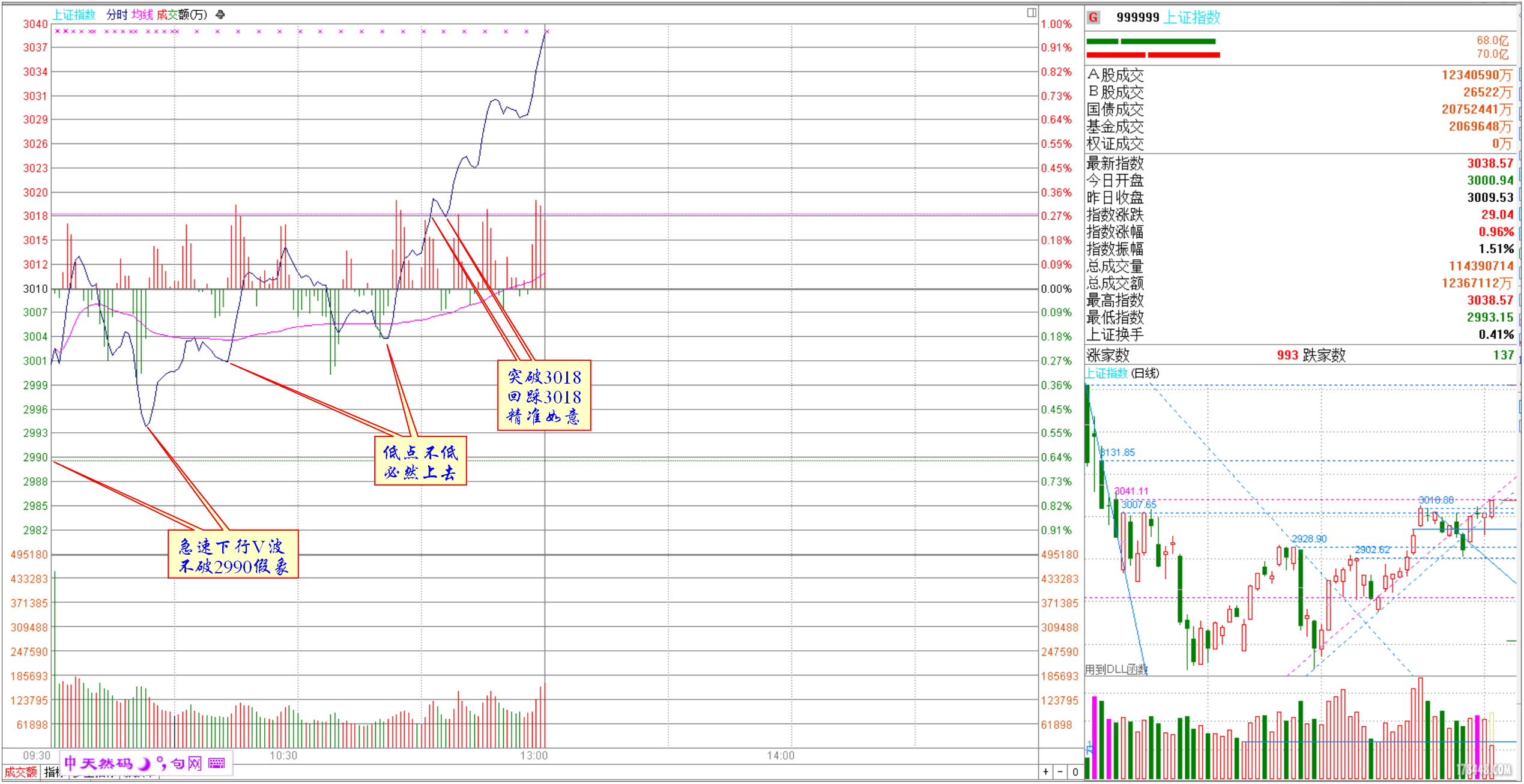The image size is (1524, 784).
Task: Click the 急速下行V波 annotation box
Action: point(233,554)
